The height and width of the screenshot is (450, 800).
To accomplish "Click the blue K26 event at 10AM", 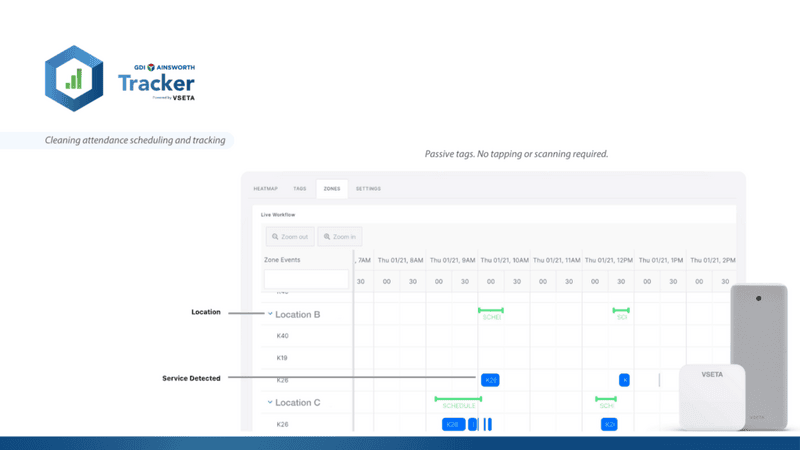I will pyautogui.click(x=490, y=380).
